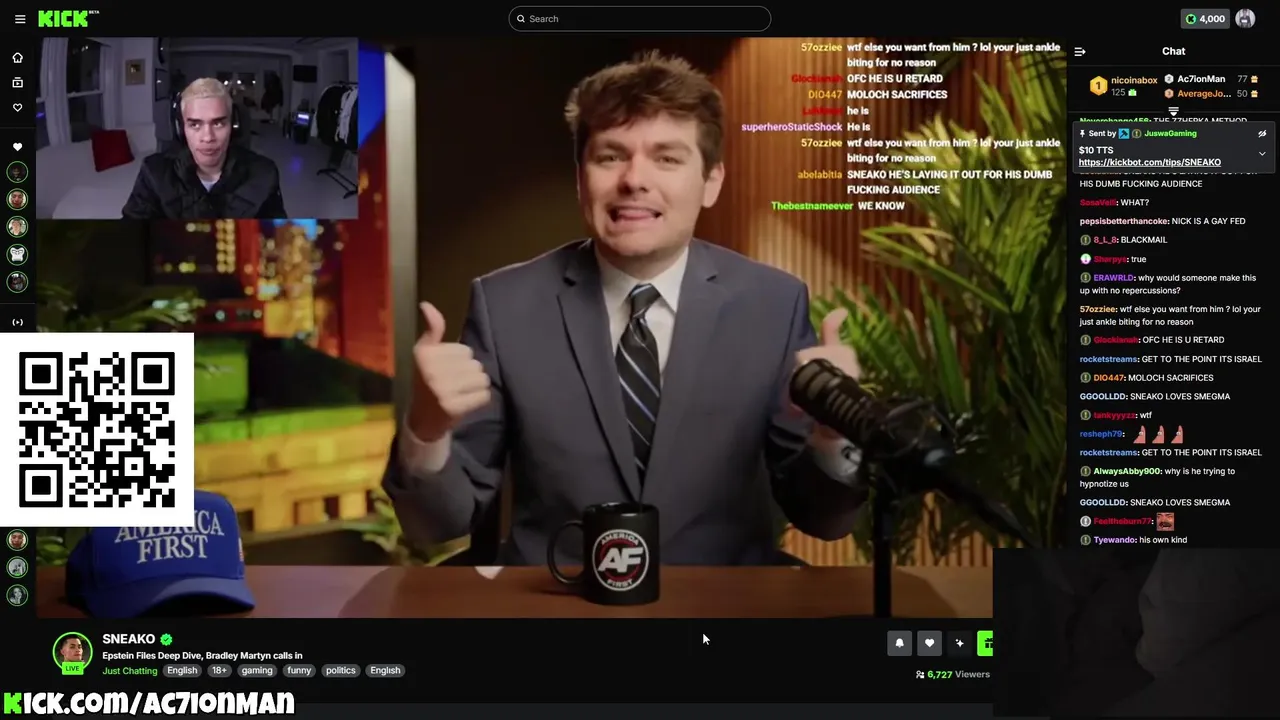Viewport: 1280px width, 720px height.
Task: Collapse the chat panel with arrow icon
Action: click(1080, 51)
